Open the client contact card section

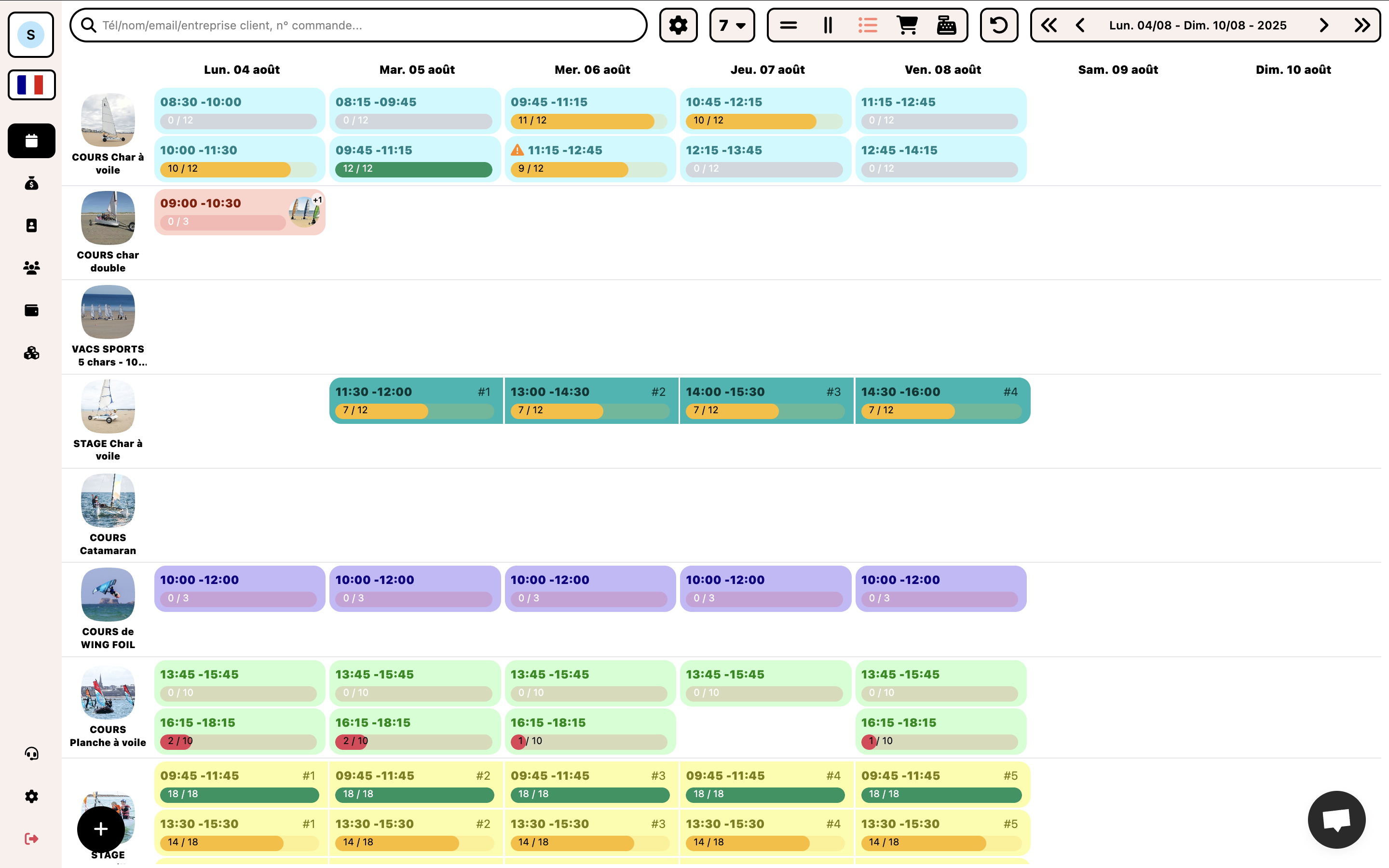point(31,225)
